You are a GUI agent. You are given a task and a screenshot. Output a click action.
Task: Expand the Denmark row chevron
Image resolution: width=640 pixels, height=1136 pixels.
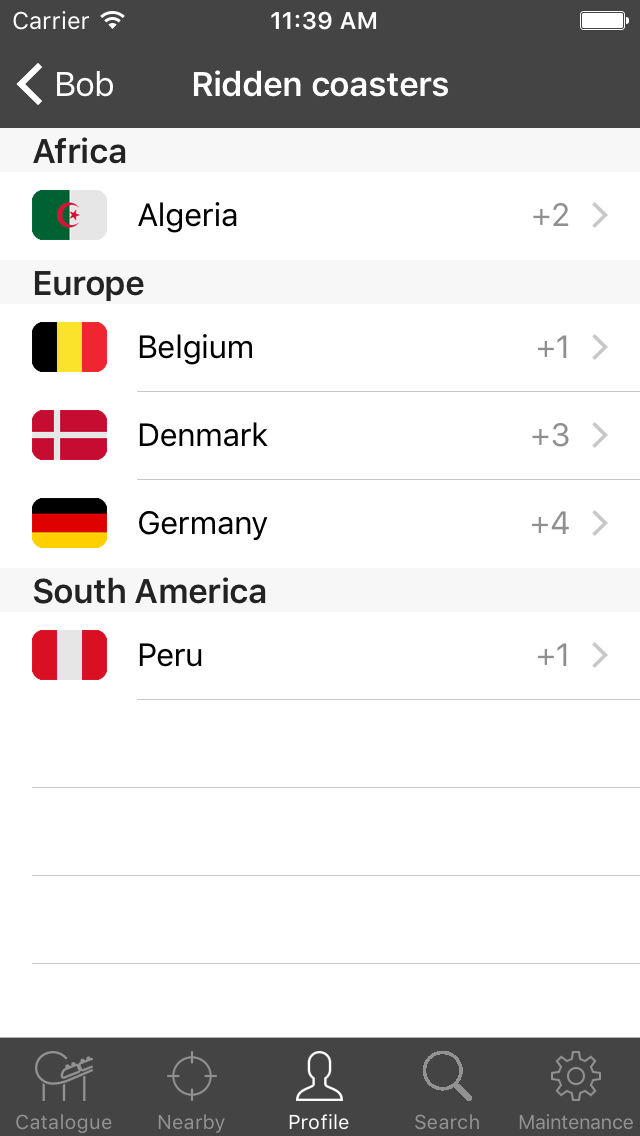coord(600,435)
